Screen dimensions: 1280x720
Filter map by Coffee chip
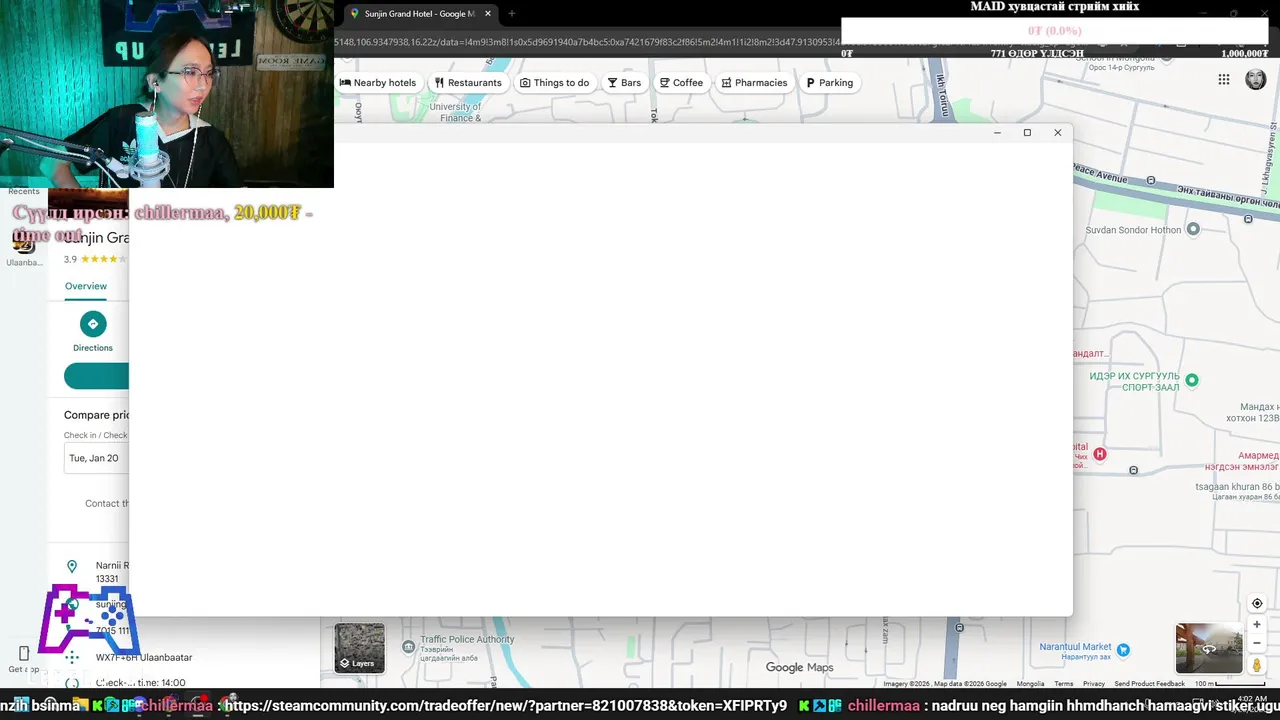click(681, 83)
